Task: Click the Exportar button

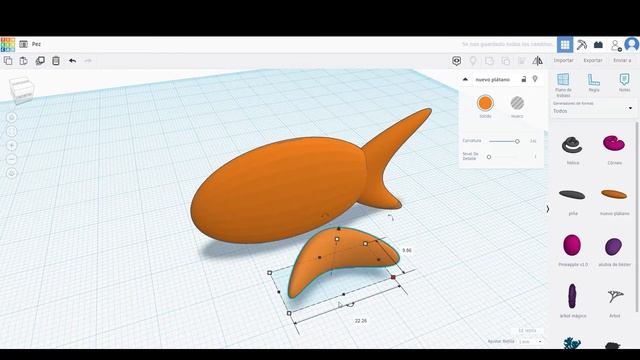Action: pos(593,60)
